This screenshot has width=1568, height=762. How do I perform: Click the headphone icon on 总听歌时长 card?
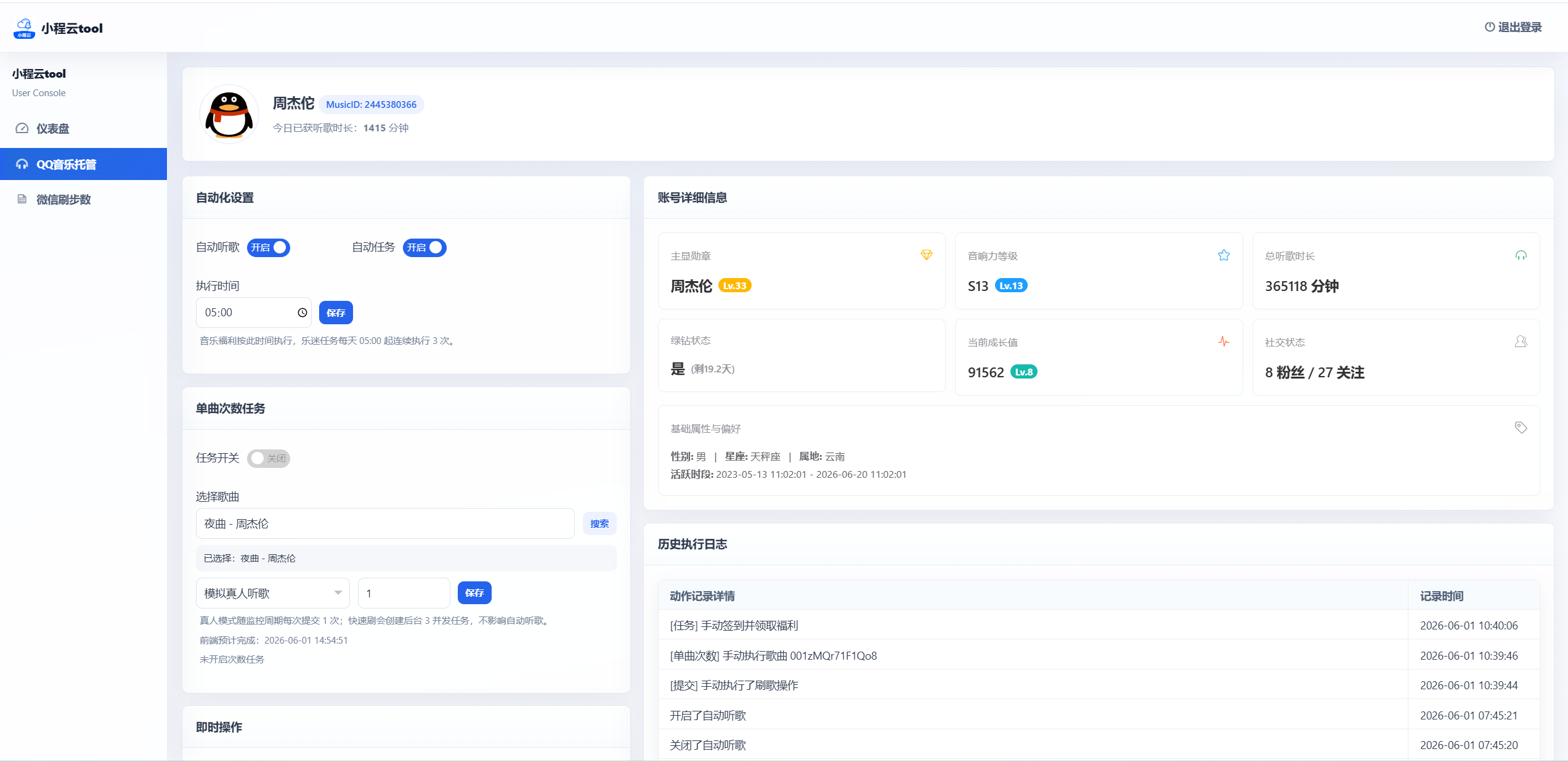point(1521,255)
